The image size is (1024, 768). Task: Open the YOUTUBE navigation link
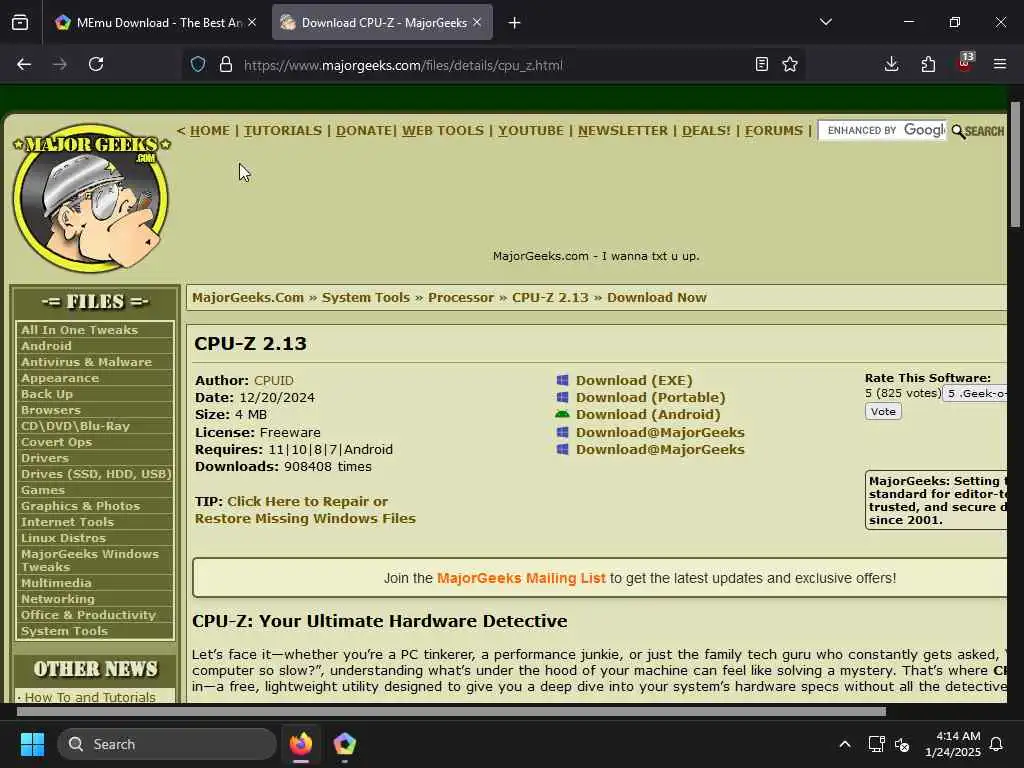click(x=531, y=131)
